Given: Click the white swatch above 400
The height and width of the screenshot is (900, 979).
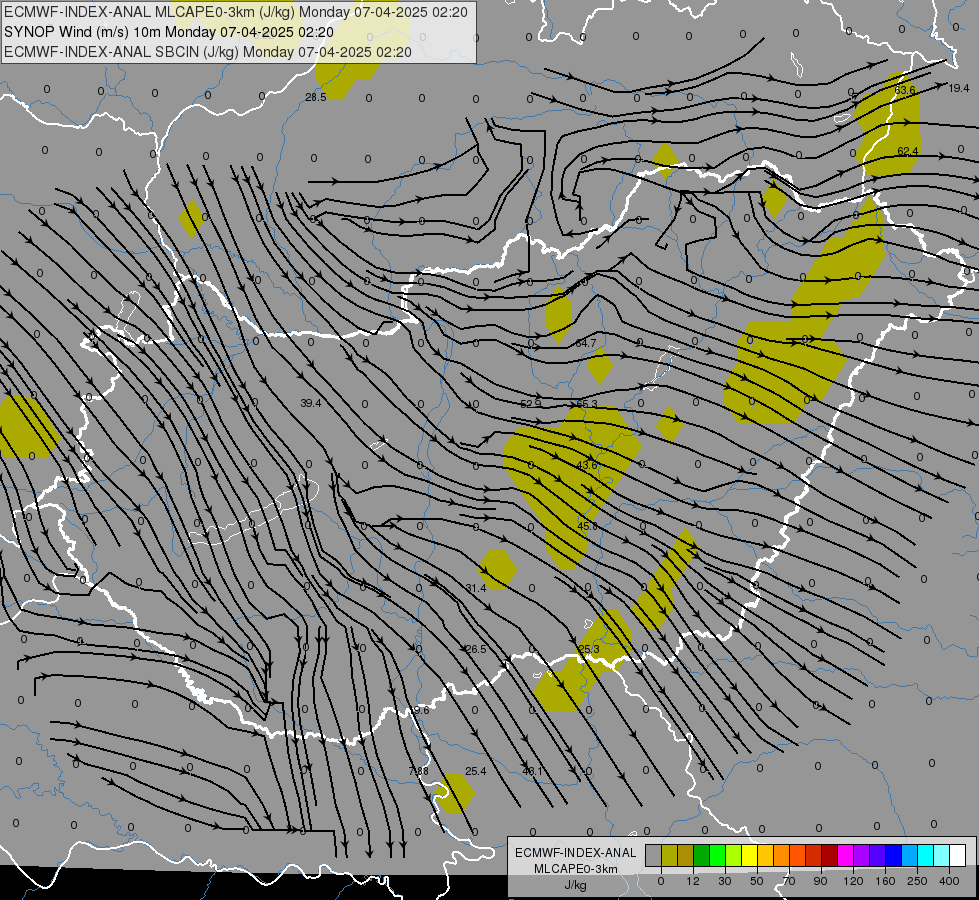Looking at the screenshot, I should click(958, 856).
